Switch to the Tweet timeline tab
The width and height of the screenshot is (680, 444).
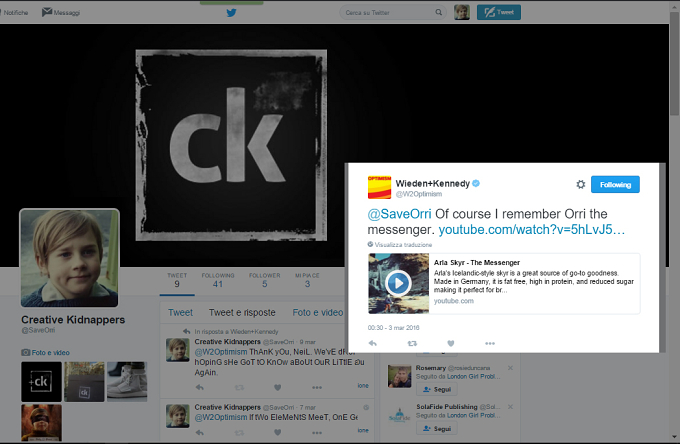click(180, 313)
